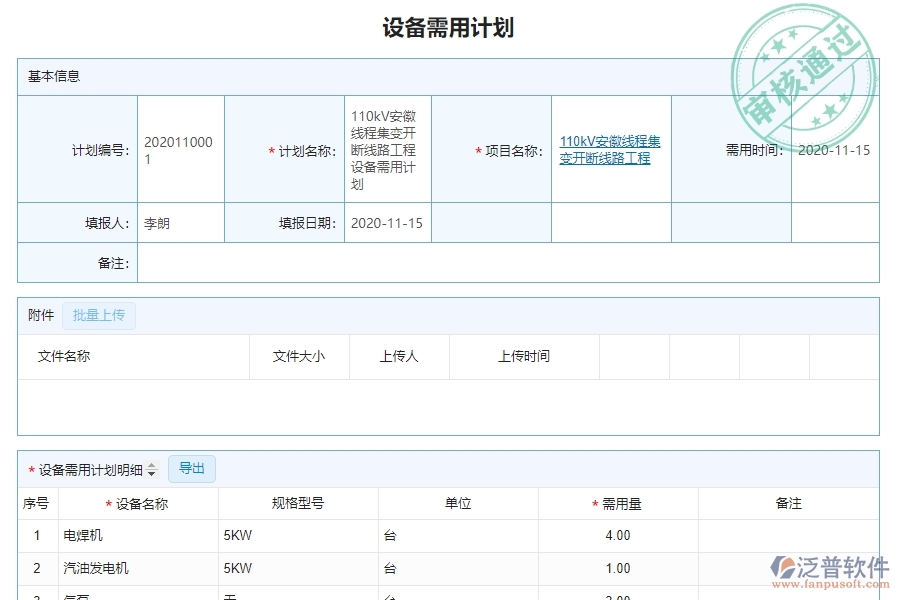Image resolution: width=900 pixels, height=600 pixels.
Task: Click the 文件名称 attachment column header
Action: [62, 356]
